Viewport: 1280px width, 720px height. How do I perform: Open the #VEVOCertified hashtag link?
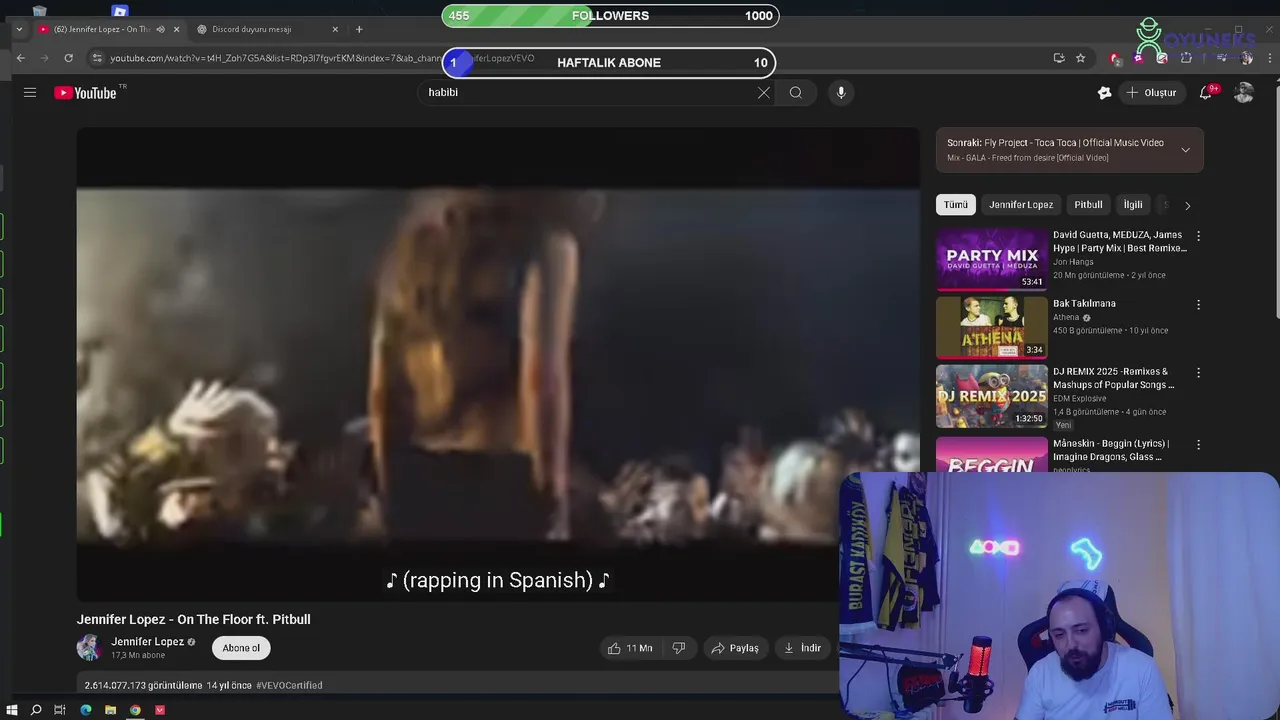[289, 685]
